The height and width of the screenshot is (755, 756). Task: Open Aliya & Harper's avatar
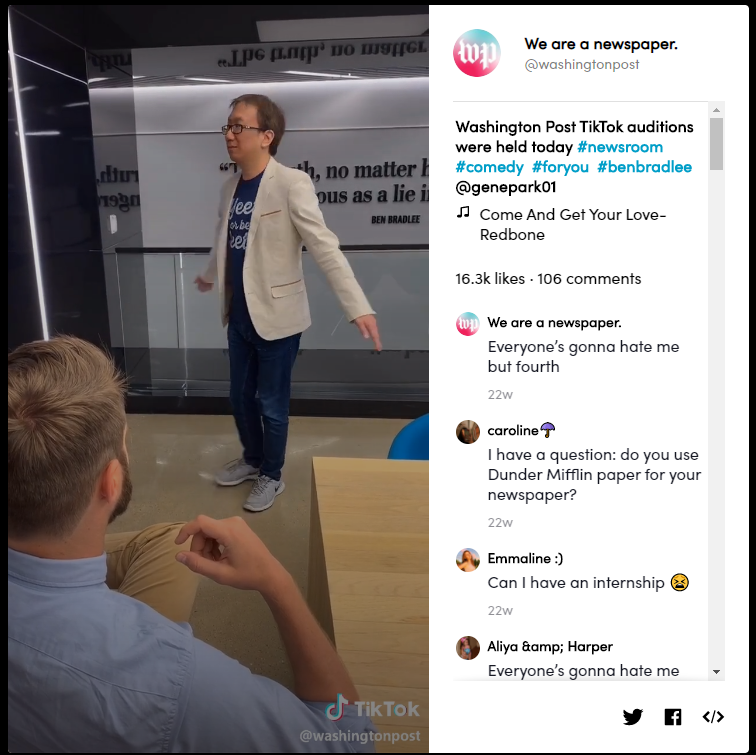[468, 647]
